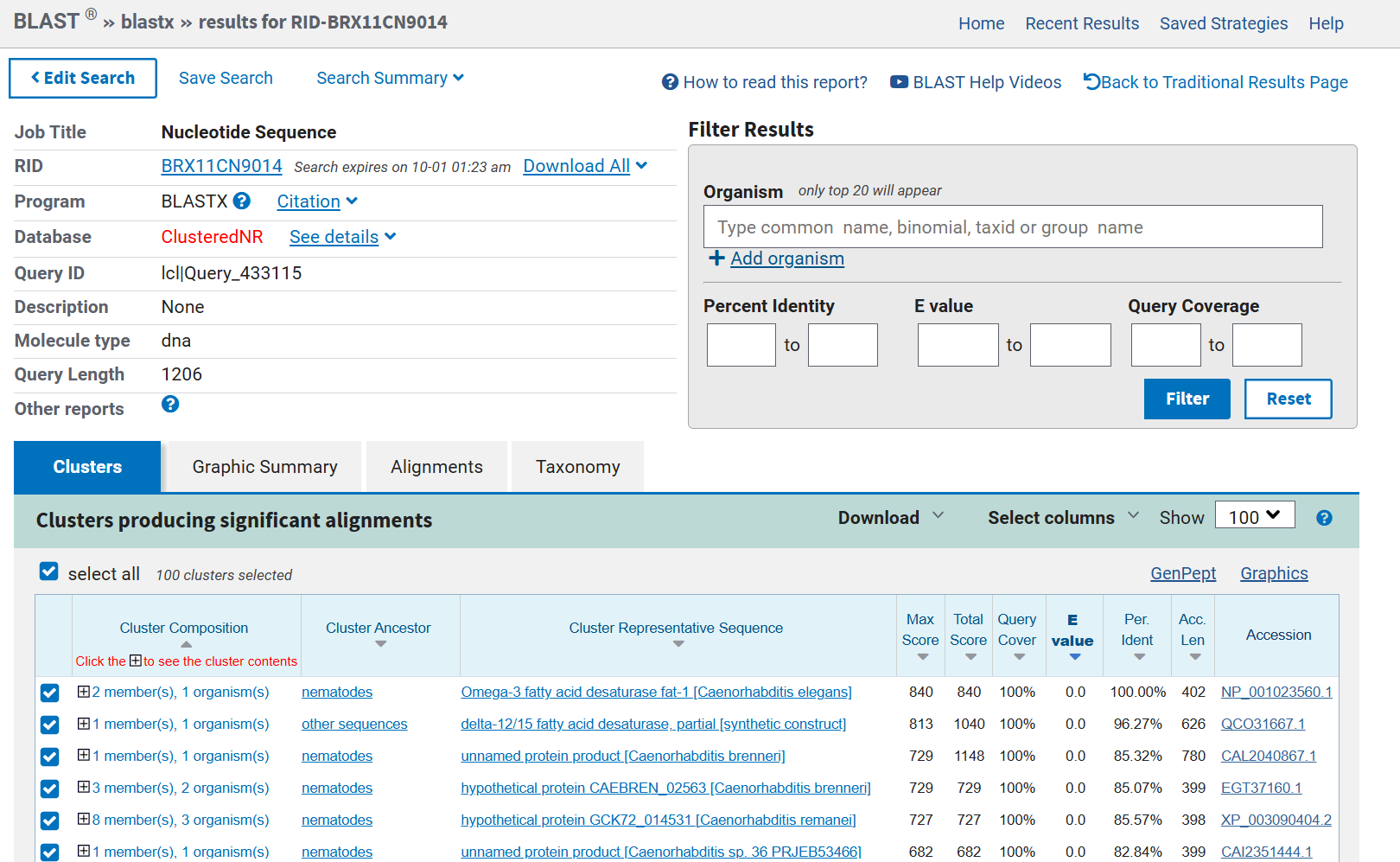This screenshot has height=862, width=1400.
Task: Click the Organism name input field
Action: 1013,227
